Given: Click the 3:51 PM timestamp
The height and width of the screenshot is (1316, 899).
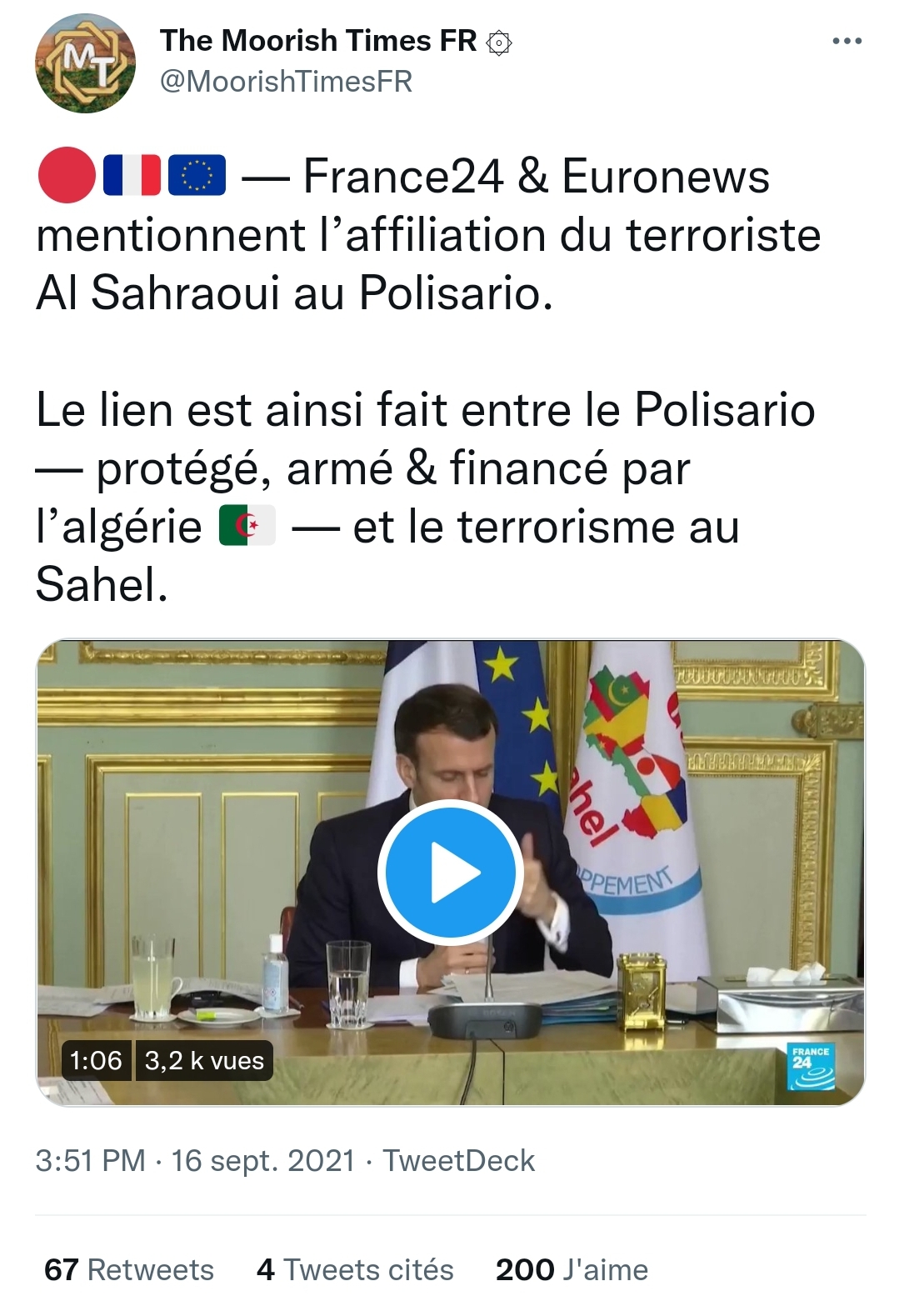Looking at the screenshot, I should [x=91, y=1160].
